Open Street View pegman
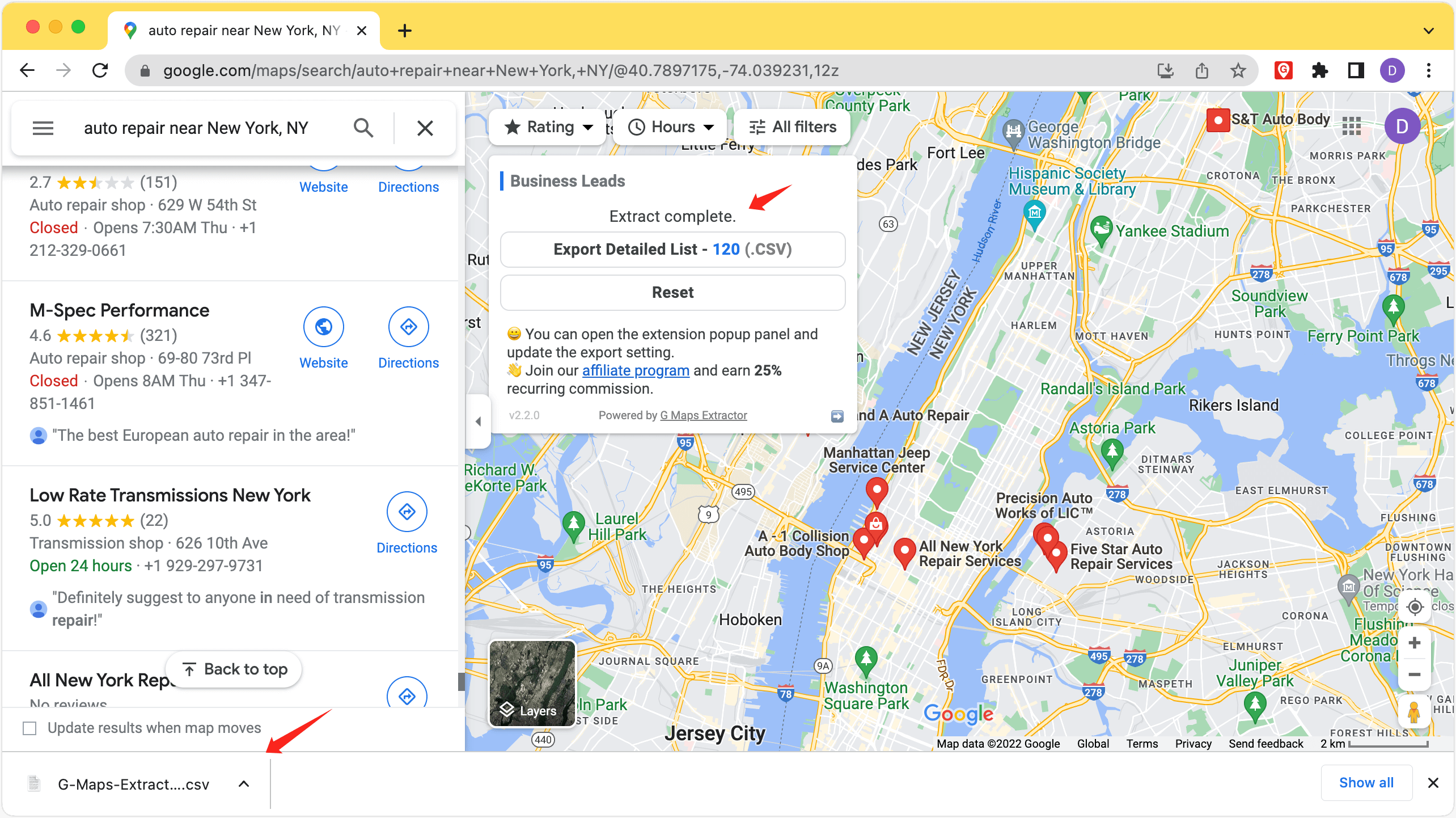The height and width of the screenshot is (818, 1456). coord(1414,712)
